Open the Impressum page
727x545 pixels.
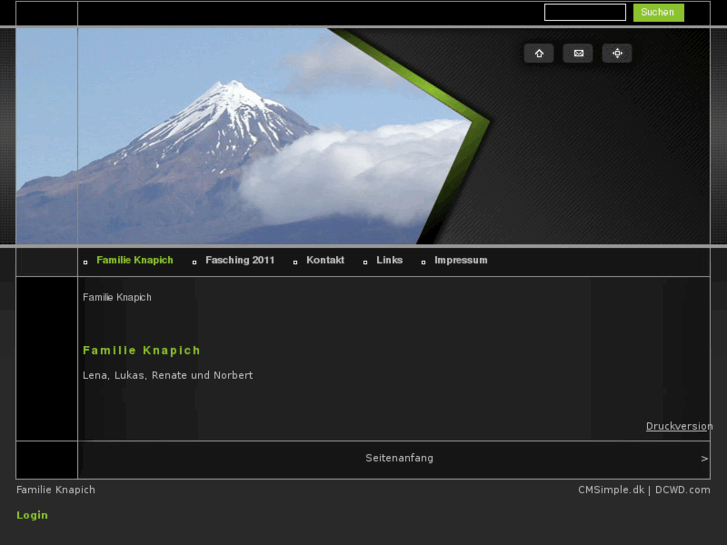(x=461, y=260)
